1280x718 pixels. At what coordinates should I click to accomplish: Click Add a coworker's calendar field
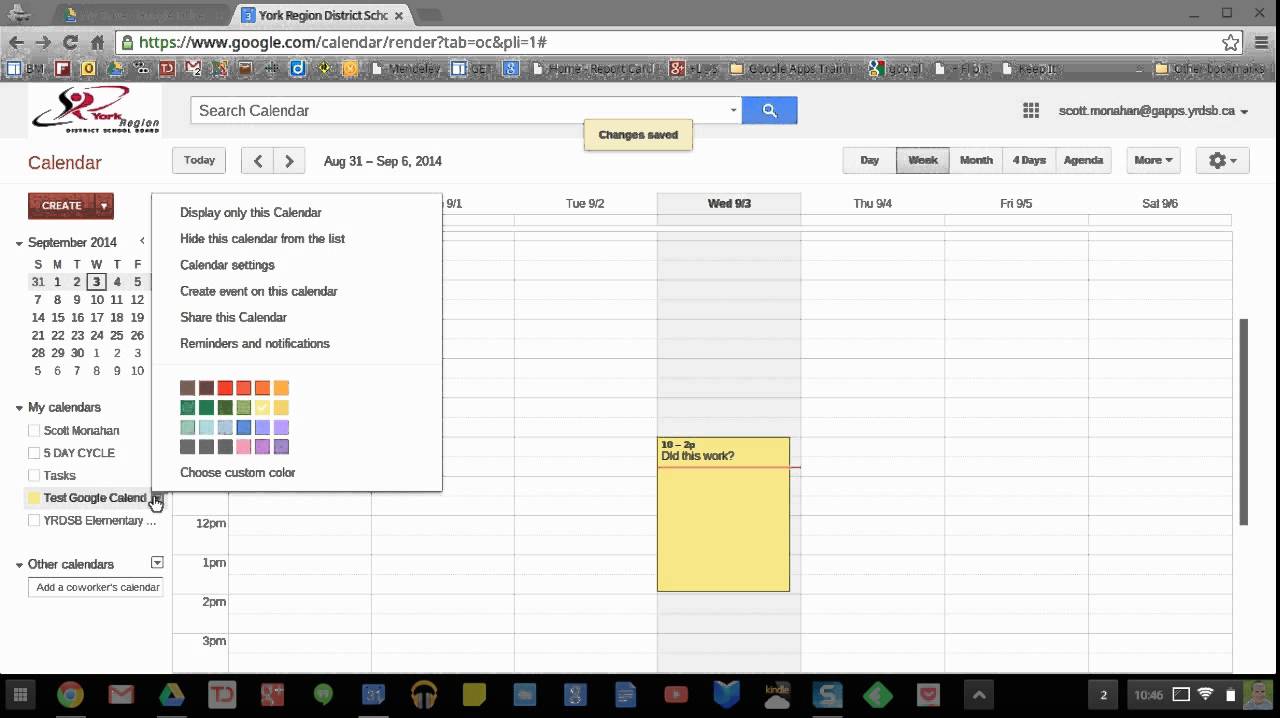click(x=96, y=587)
